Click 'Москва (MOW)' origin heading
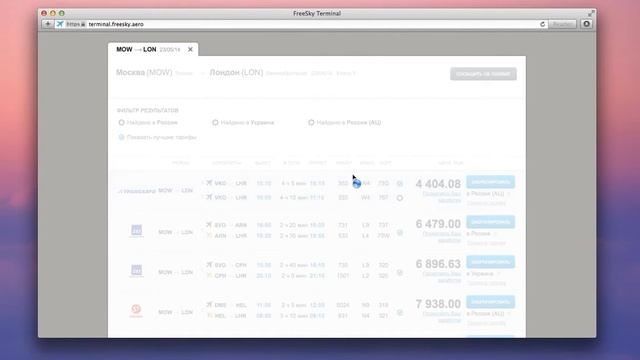The height and width of the screenshot is (360, 640). pos(144,73)
